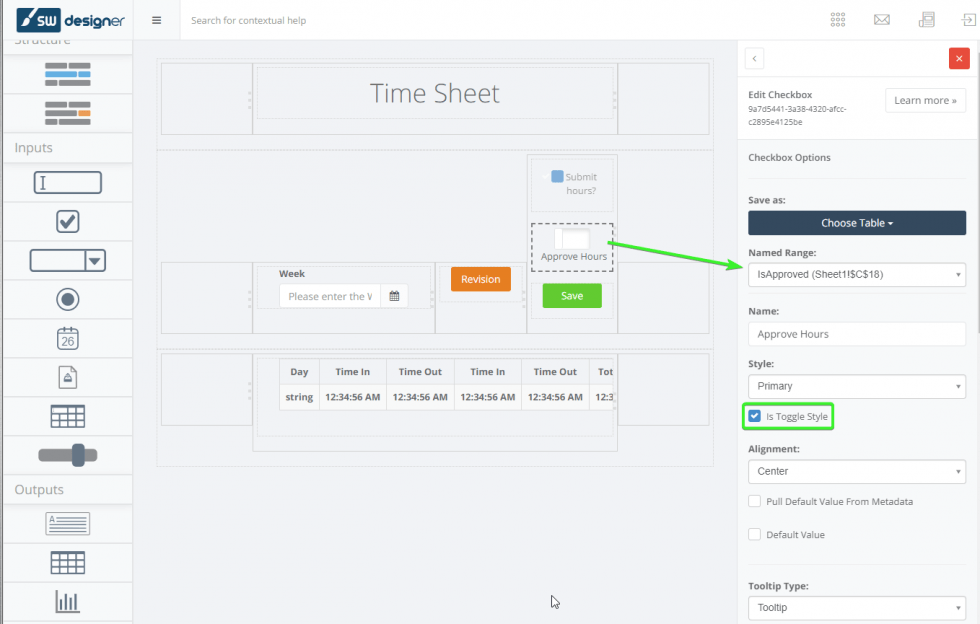The height and width of the screenshot is (624, 980).
Task: Click the envelope mail icon in header
Action: pyautogui.click(x=881, y=19)
